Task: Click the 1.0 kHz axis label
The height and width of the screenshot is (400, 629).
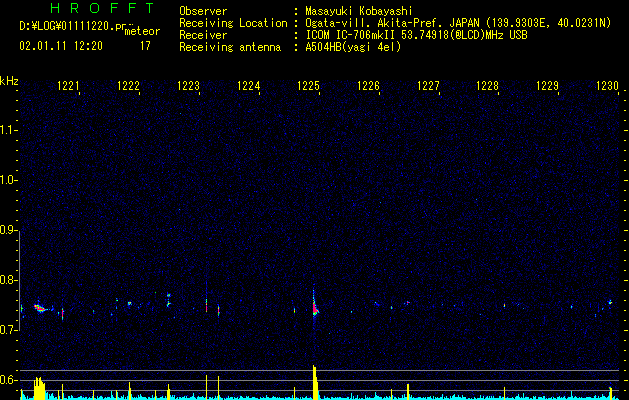Action: (8, 180)
